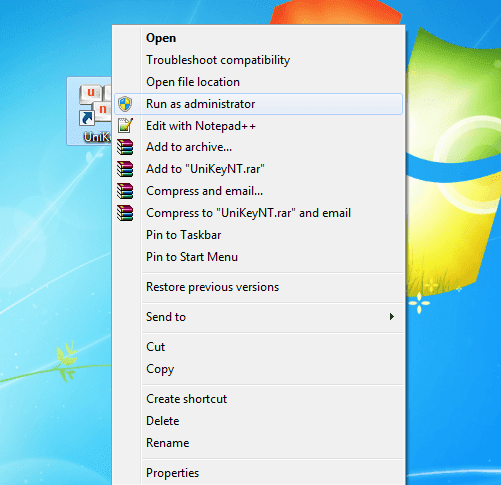Select Delete from the context menu
This screenshot has height=485, width=501.
tap(258, 421)
